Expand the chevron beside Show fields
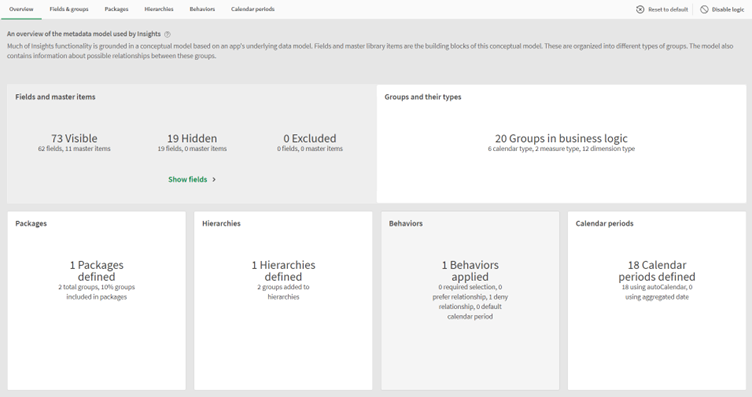This screenshot has width=752, height=397. tap(214, 179)
